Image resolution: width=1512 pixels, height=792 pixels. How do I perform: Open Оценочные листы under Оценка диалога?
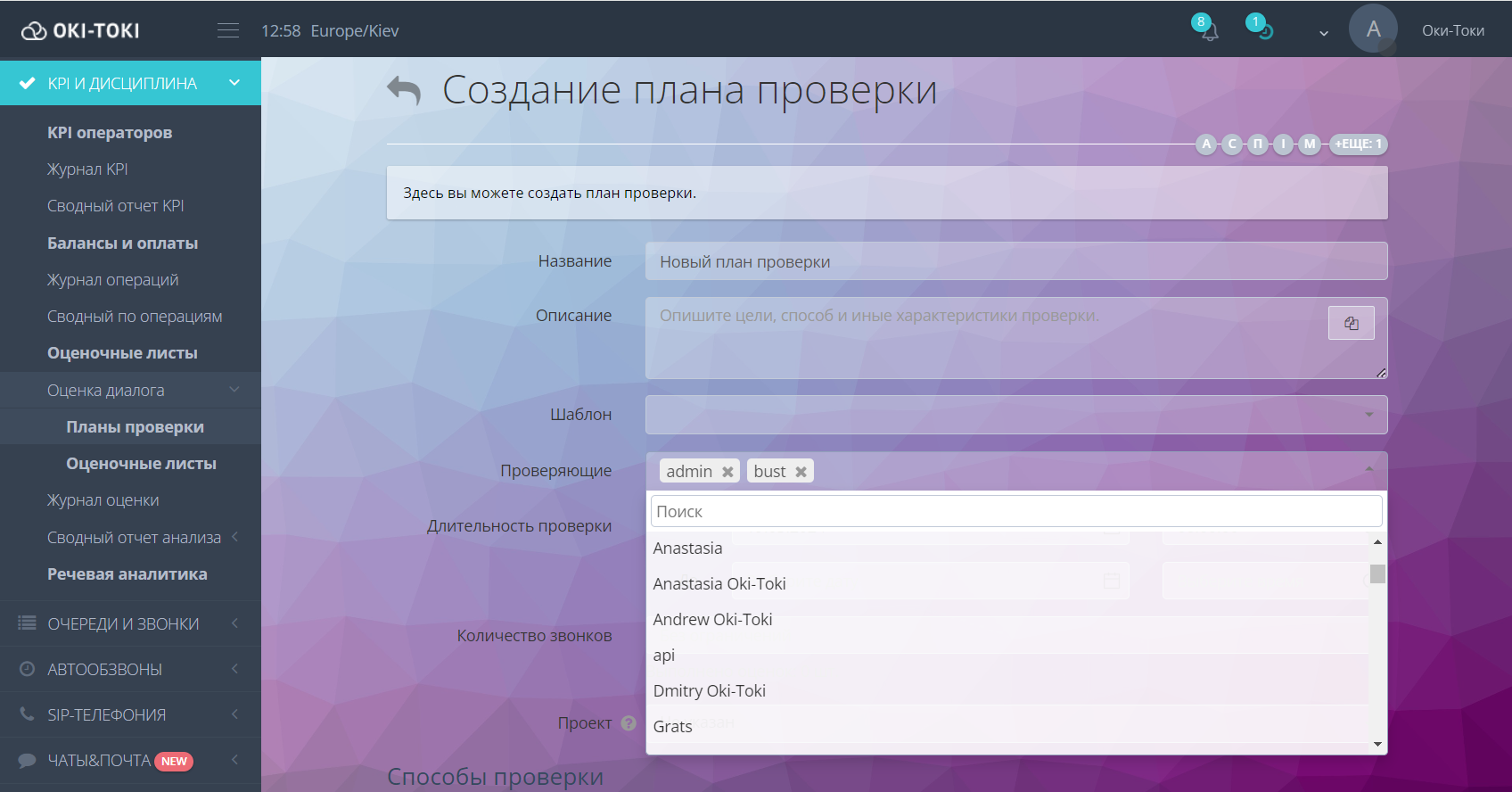(x=142, y=464)
